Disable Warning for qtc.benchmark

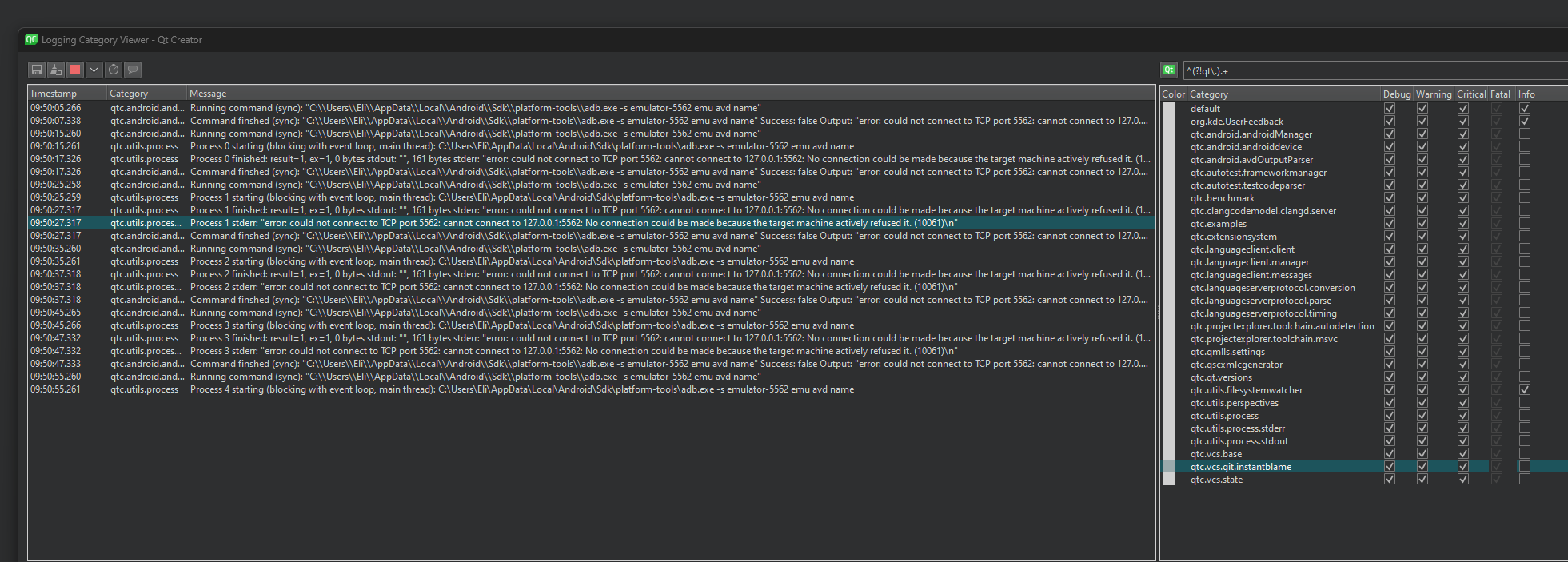point(1422,198)
